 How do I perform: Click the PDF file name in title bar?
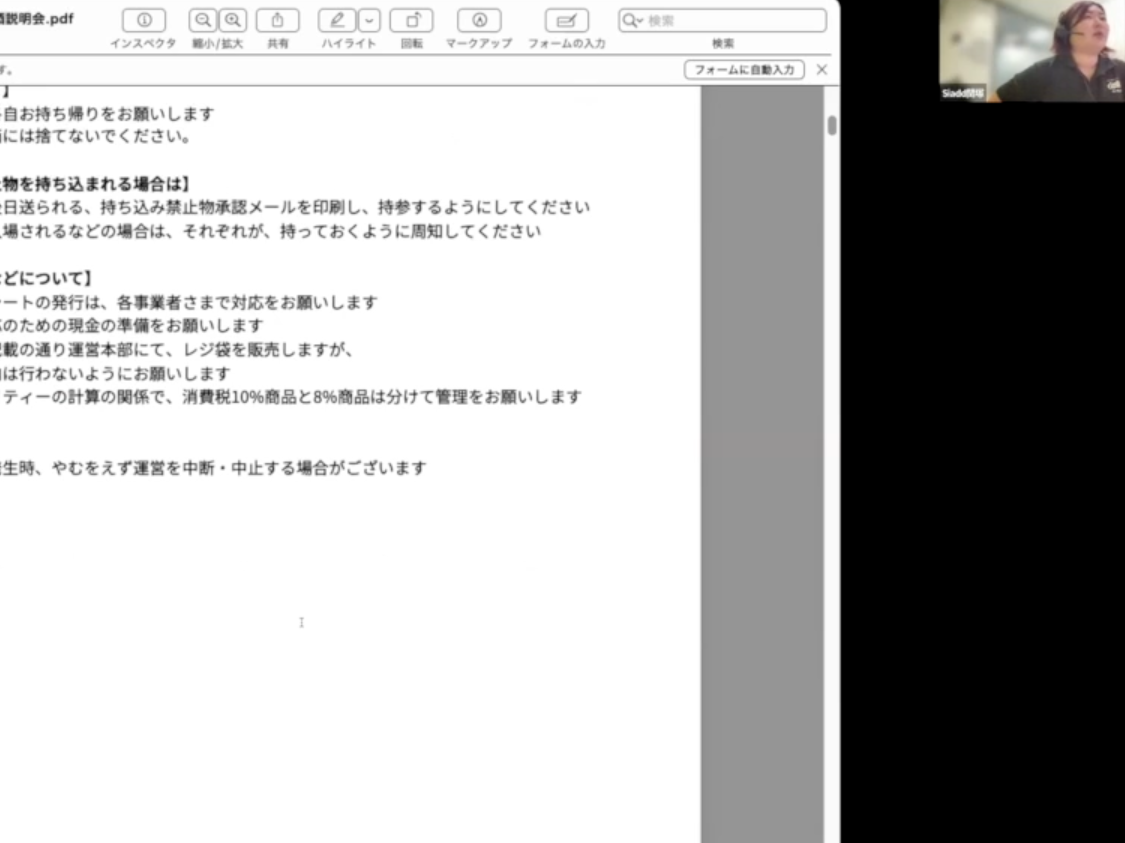37,19
